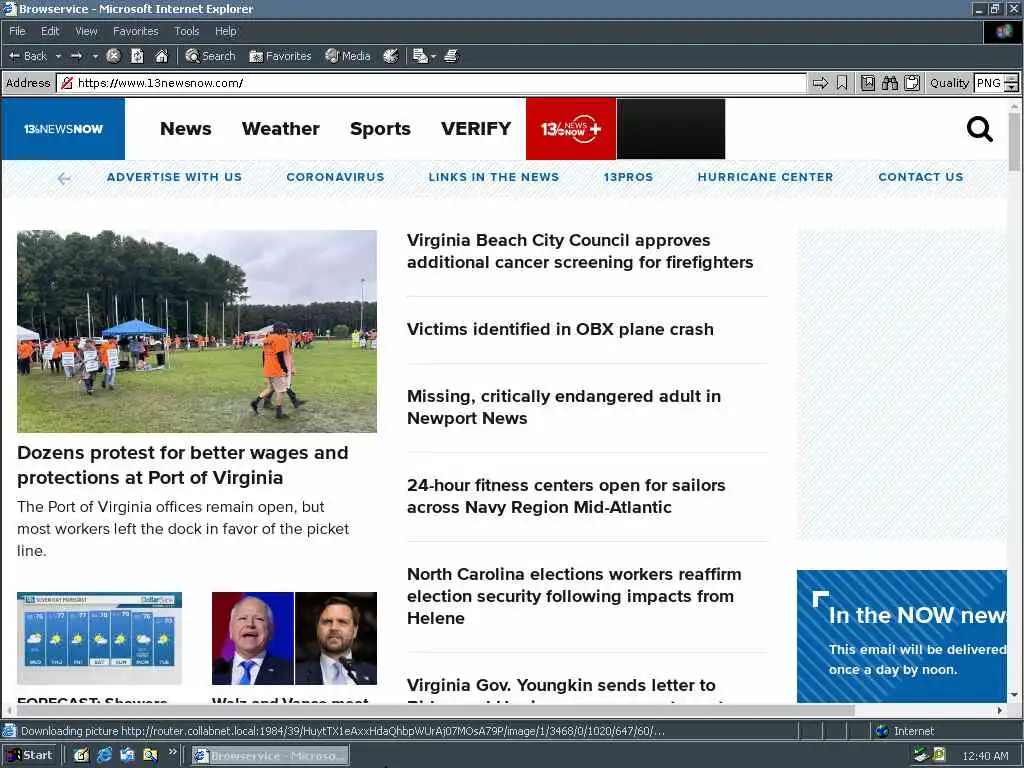Open the Windows Start button
Image resolution: width=1024 pixels, height=768 pixels.
[30, 756]
